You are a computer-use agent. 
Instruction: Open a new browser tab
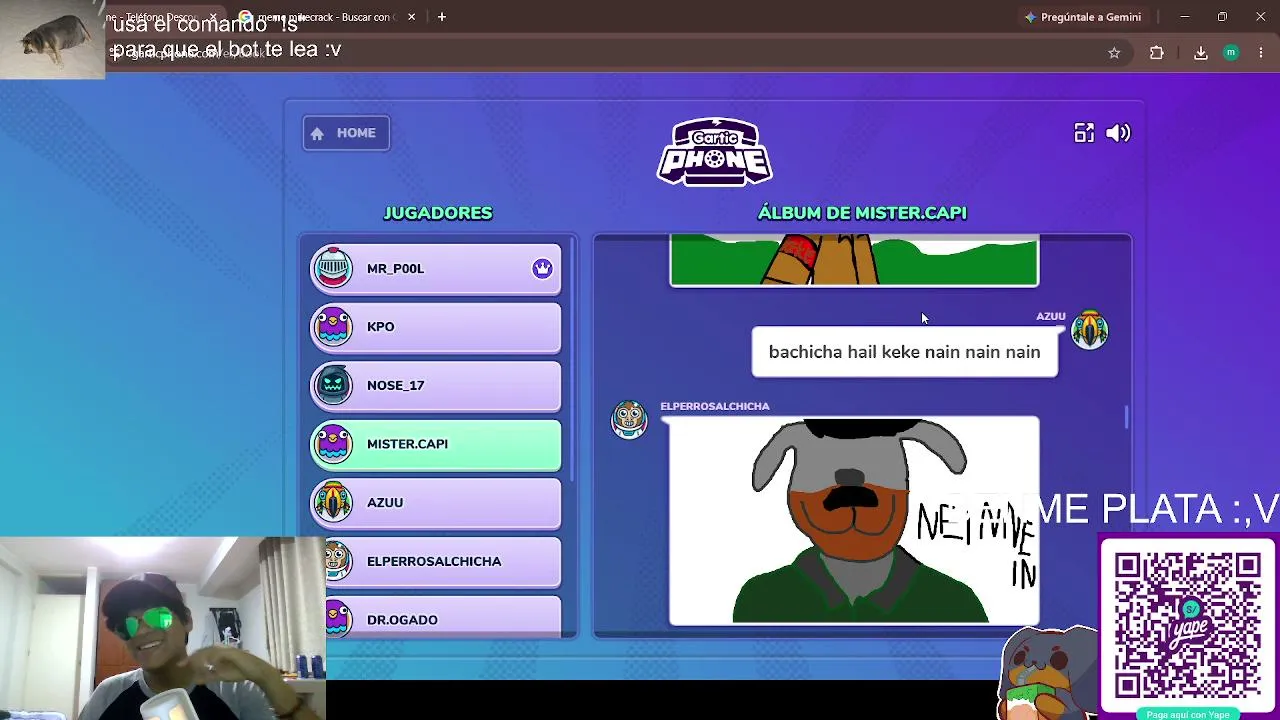pos(442,17)
